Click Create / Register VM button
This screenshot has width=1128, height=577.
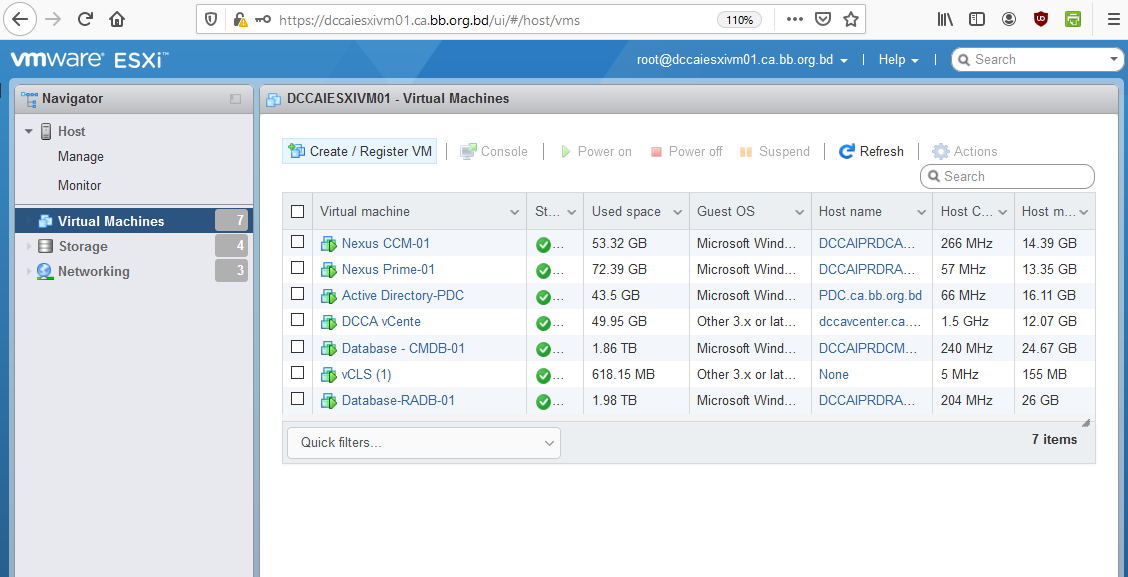coord(360,151)
